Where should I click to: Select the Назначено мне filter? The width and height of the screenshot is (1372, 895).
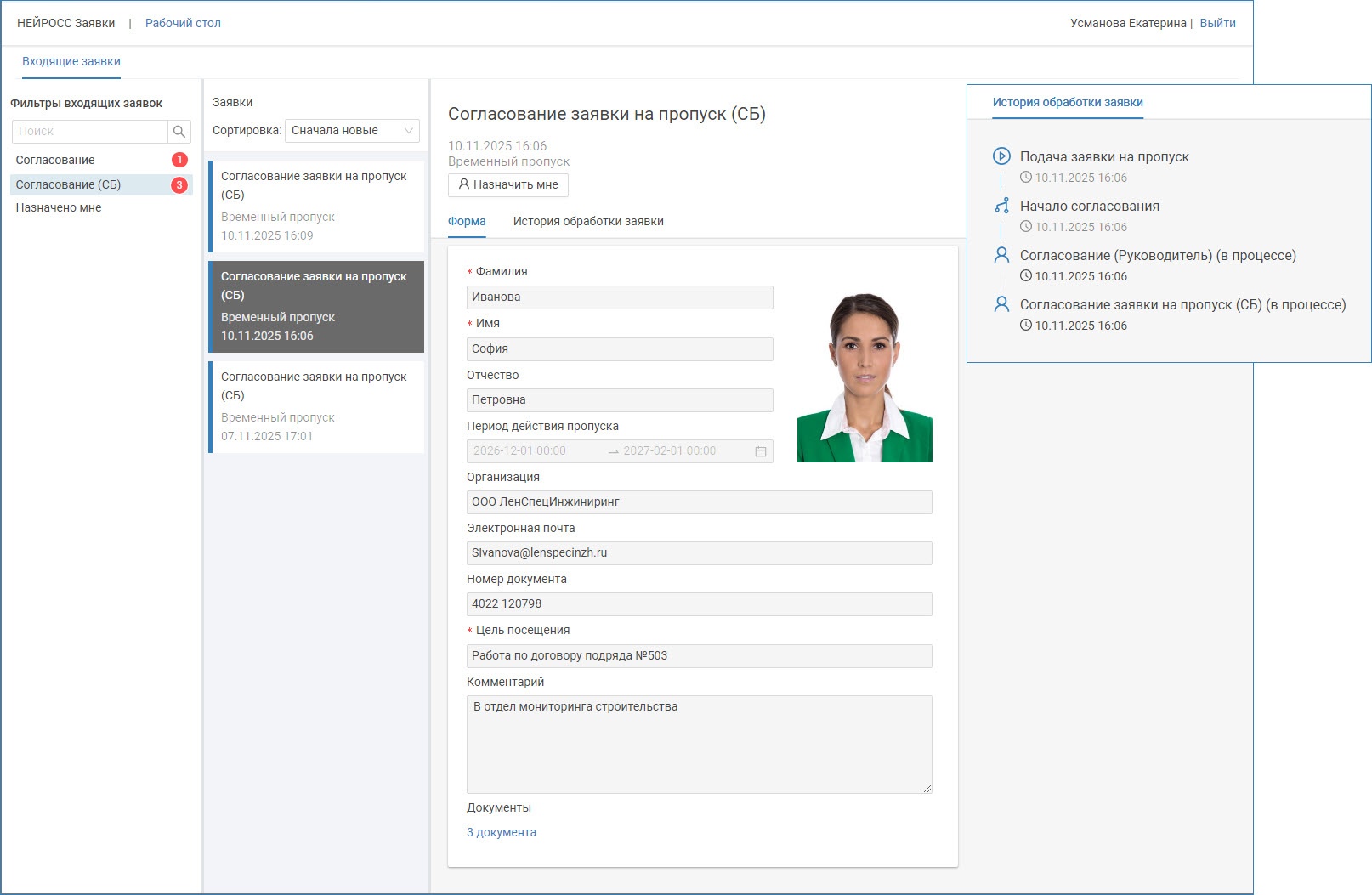point(59,207)
